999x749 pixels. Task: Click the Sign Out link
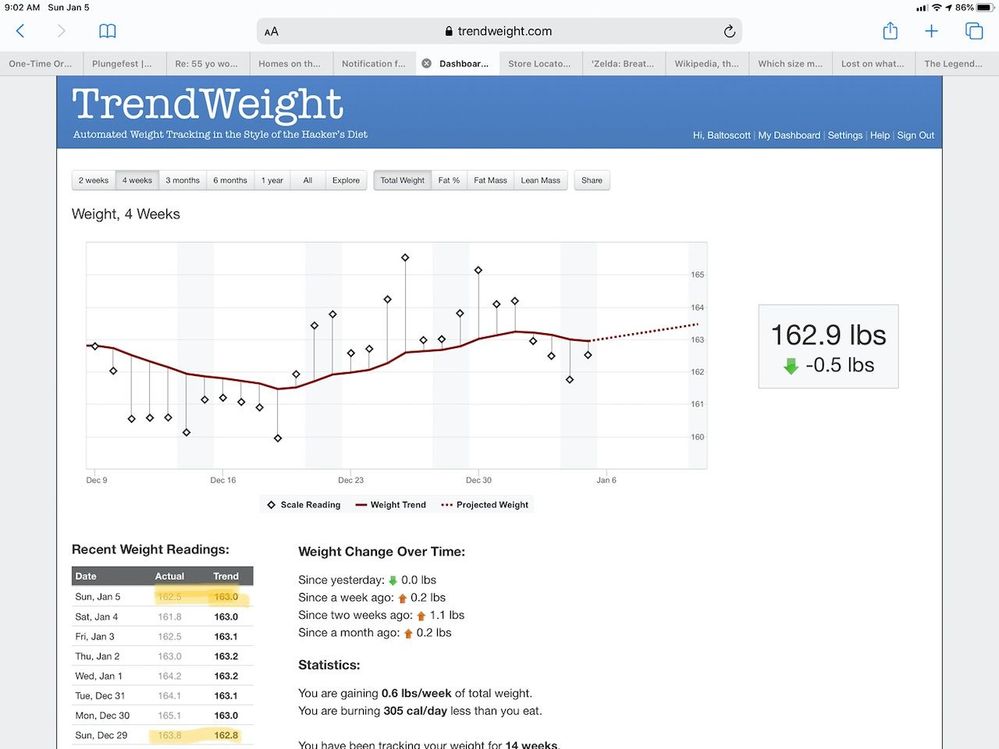tap(915, 135)
